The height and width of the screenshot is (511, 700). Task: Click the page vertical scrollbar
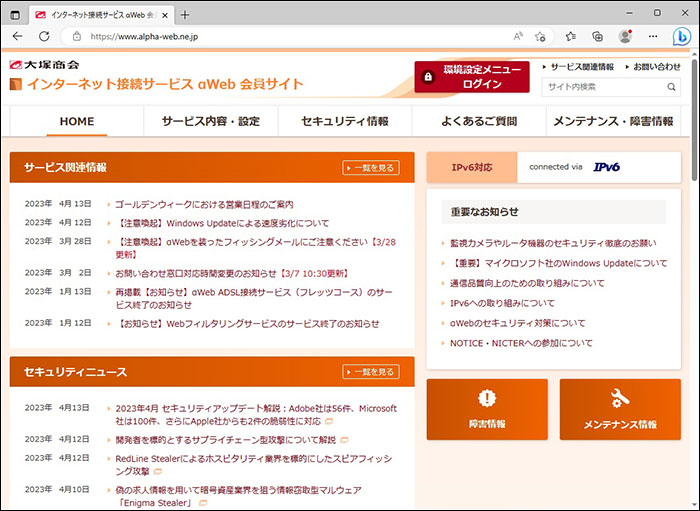[x=695, y=120]
